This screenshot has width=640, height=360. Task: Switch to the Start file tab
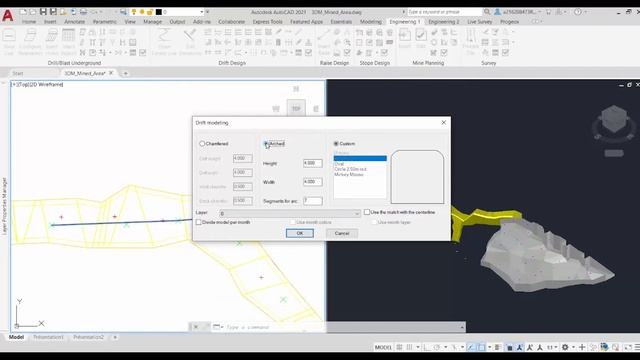pos(18,73)
